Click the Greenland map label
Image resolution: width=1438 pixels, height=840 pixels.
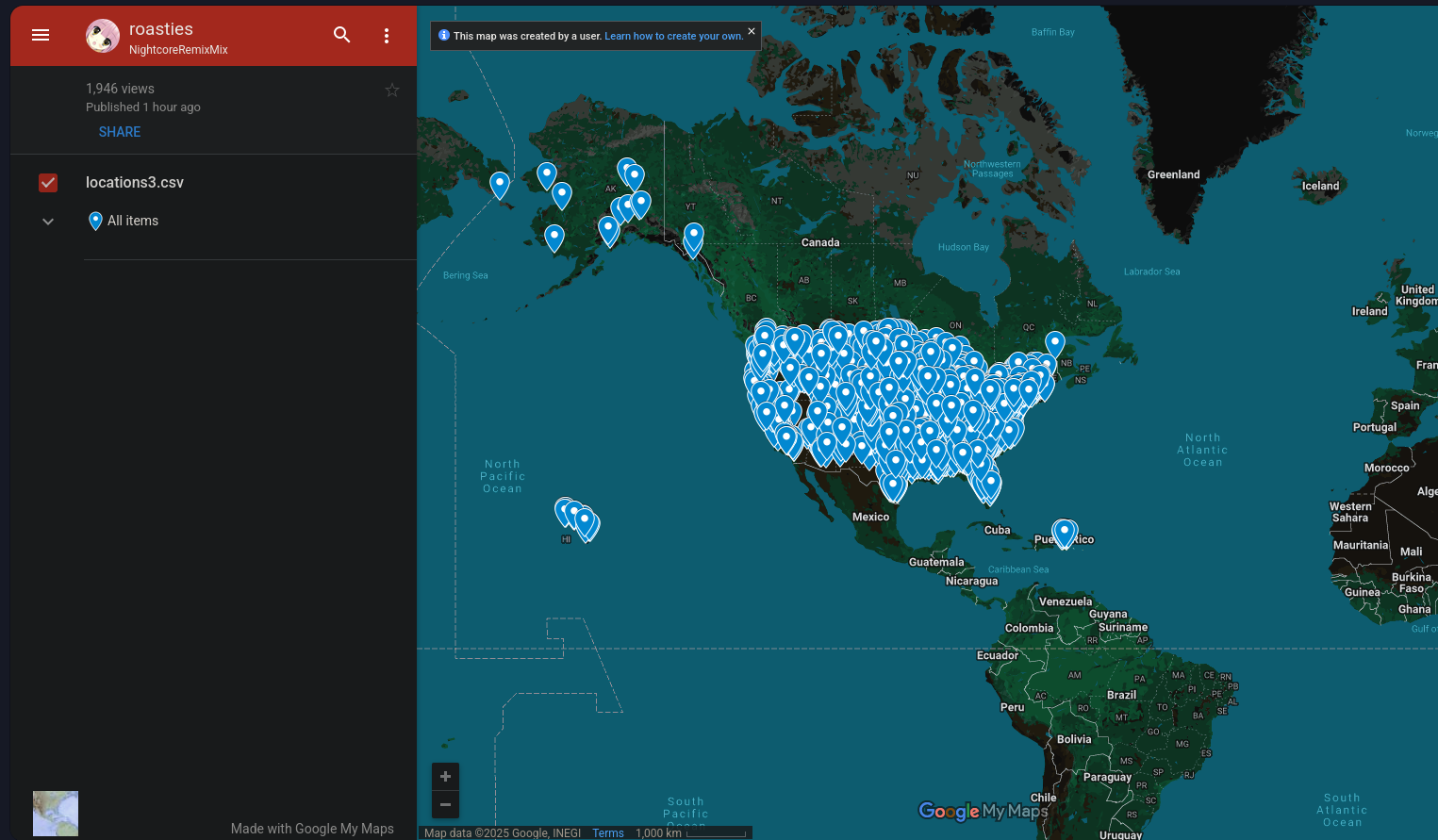[1174, 174]
